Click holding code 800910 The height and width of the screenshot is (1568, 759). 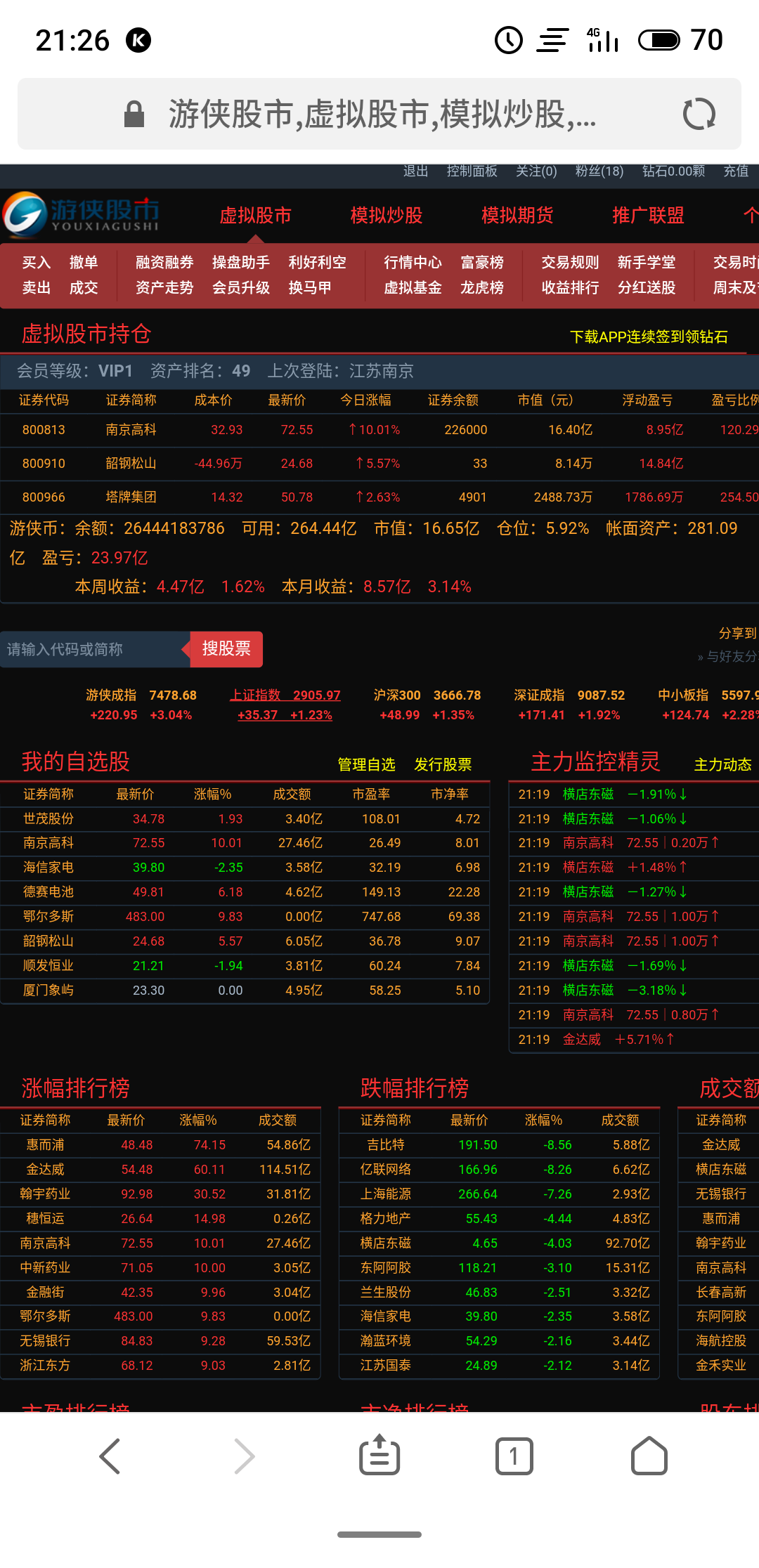pos(44,464)
